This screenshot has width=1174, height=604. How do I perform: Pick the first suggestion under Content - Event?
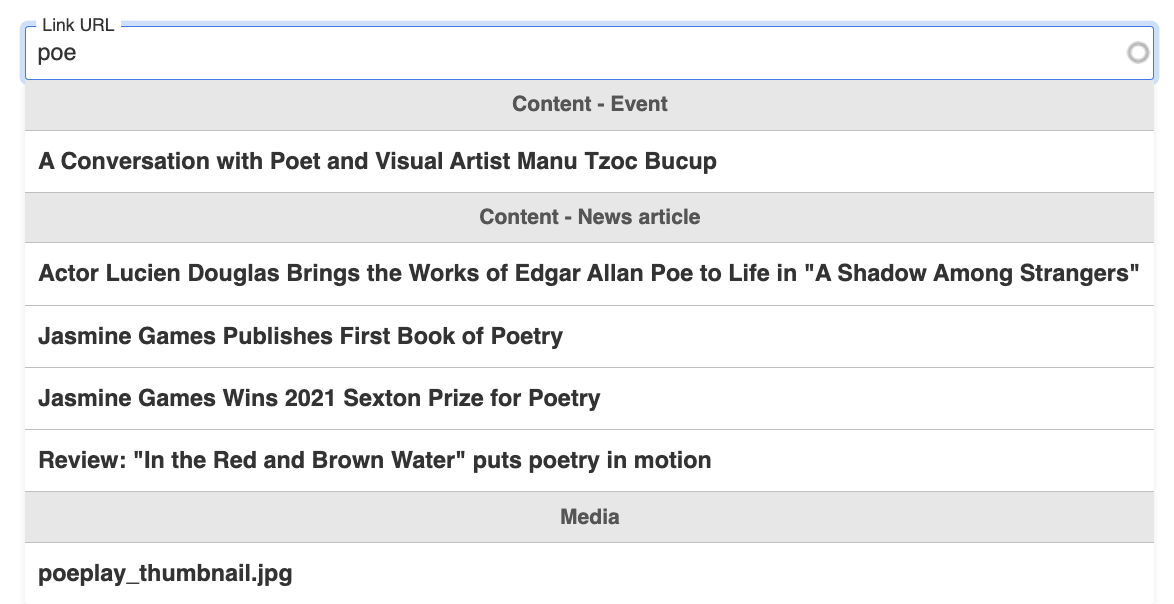point(376,161)
